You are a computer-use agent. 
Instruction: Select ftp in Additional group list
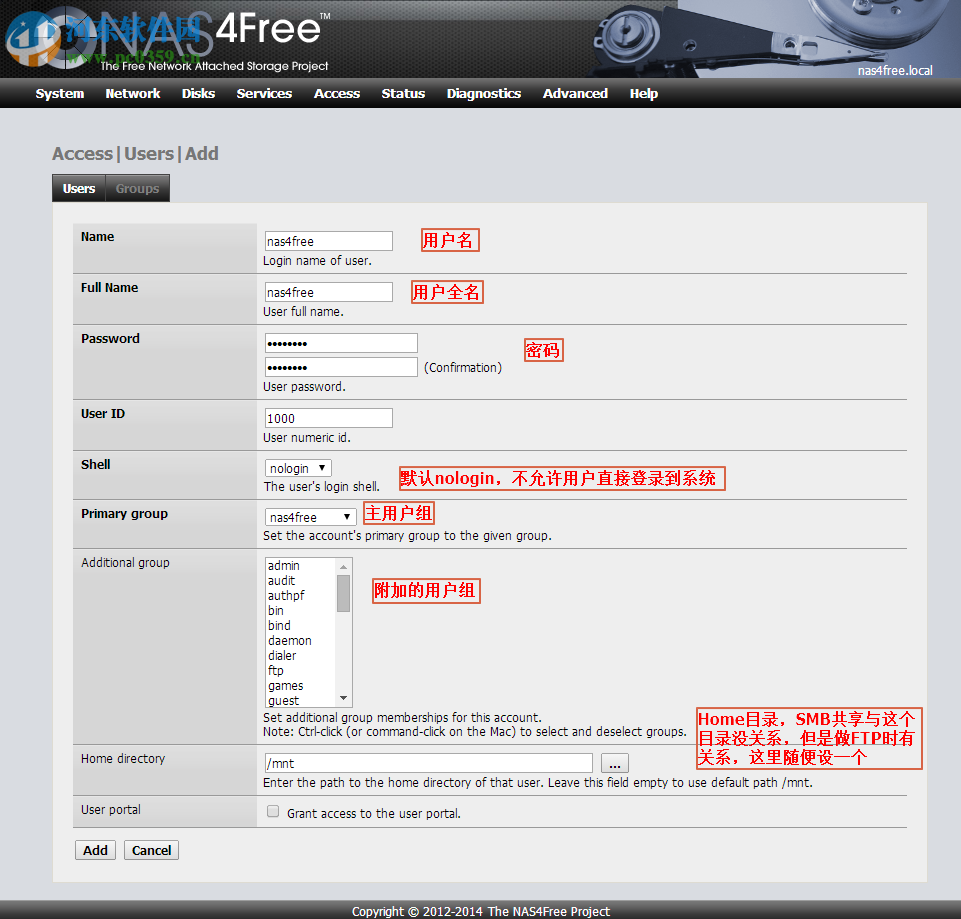pos(300,671)
